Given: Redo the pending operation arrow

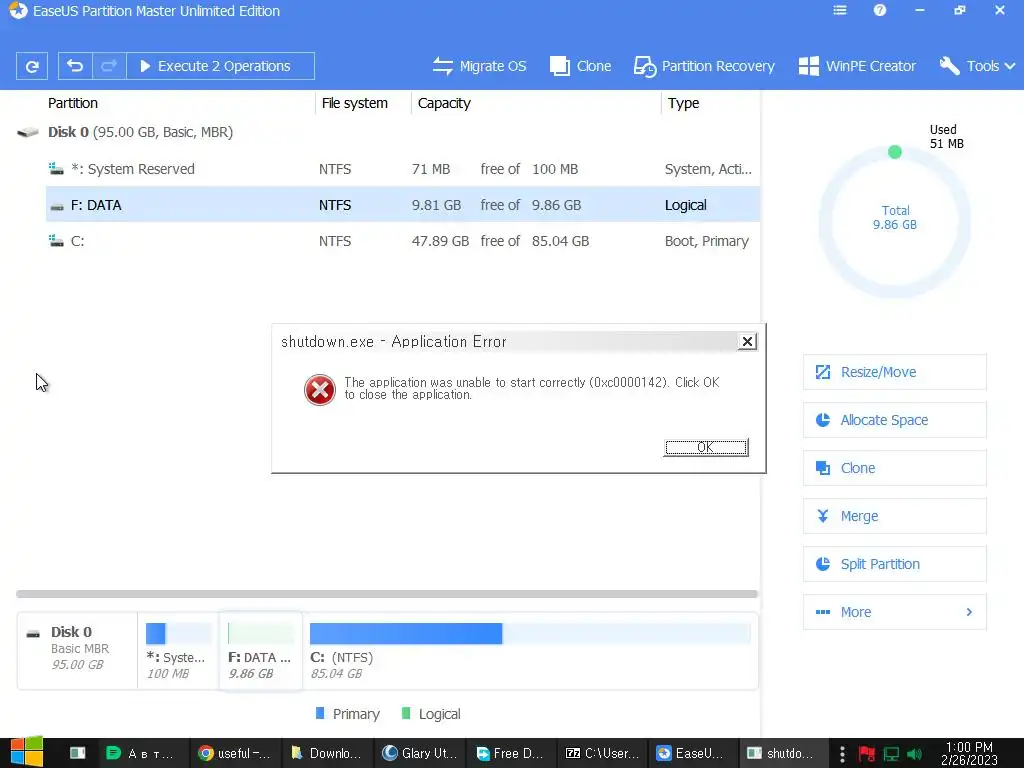Looking at the screenshot, I should (x=109, y=66).
